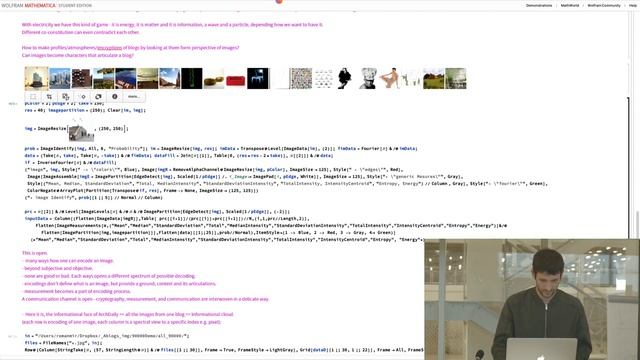Open the MathWorld link in header
Image resolution: width=640 pixels, height=360 pixels.
pyautogui.click(x=569, y=5)
